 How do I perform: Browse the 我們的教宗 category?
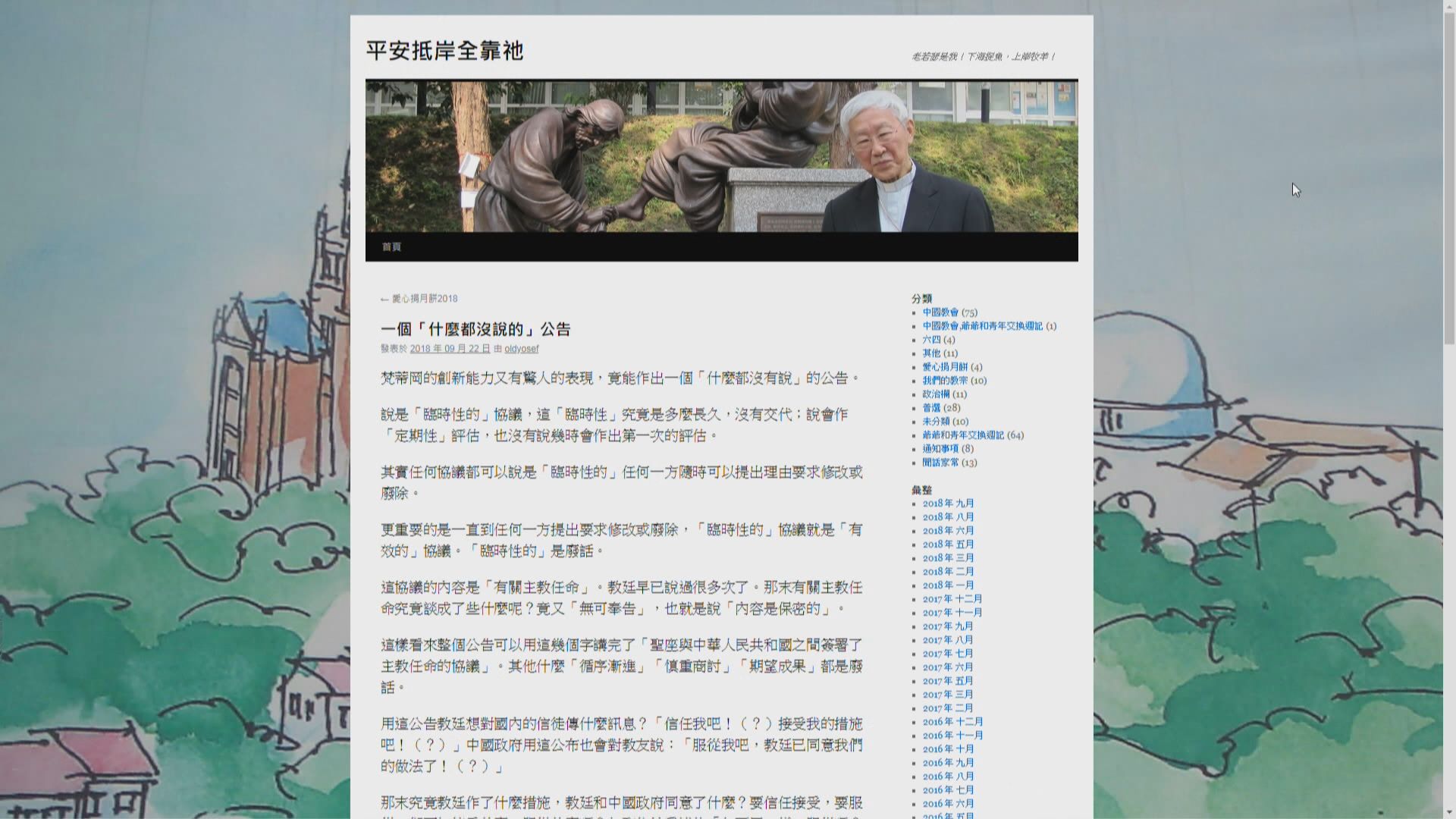tap(945, 381)
